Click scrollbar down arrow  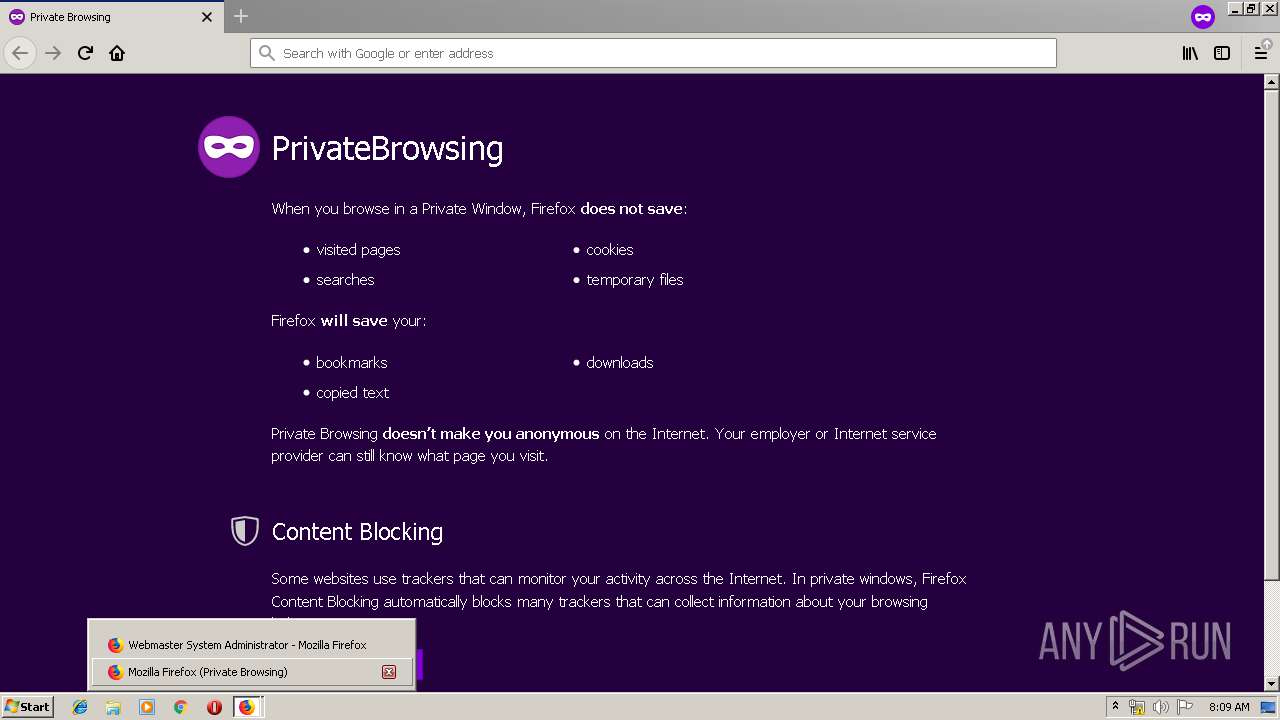(x=1272, y=683)
